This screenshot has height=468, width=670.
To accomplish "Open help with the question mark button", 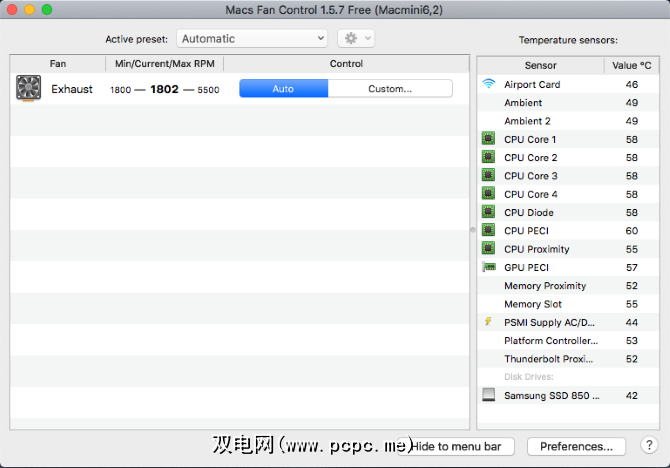I will [x=649, y=445].
